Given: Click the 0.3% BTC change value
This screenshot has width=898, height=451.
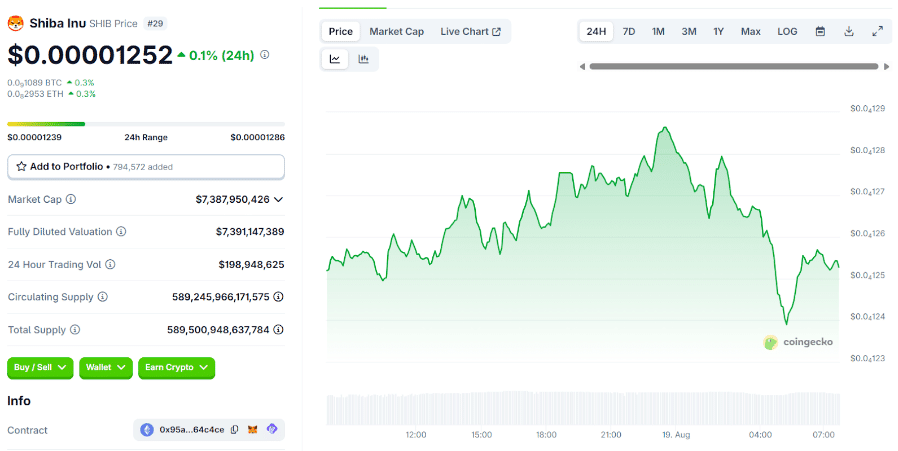Looking at the screenshot, I should (84, 83).
